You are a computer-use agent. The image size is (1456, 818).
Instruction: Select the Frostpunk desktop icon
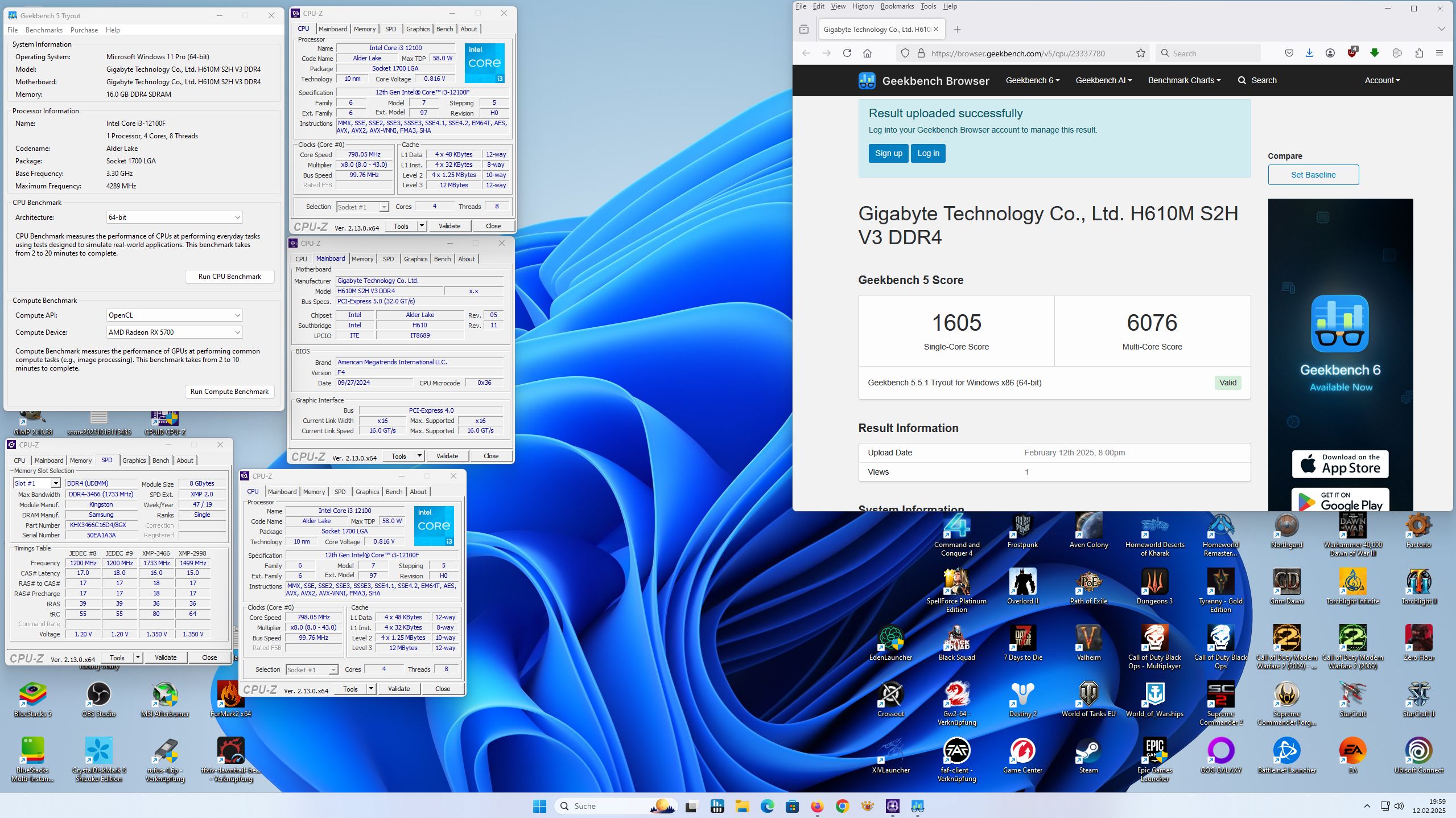click(x=1022, y=531)
